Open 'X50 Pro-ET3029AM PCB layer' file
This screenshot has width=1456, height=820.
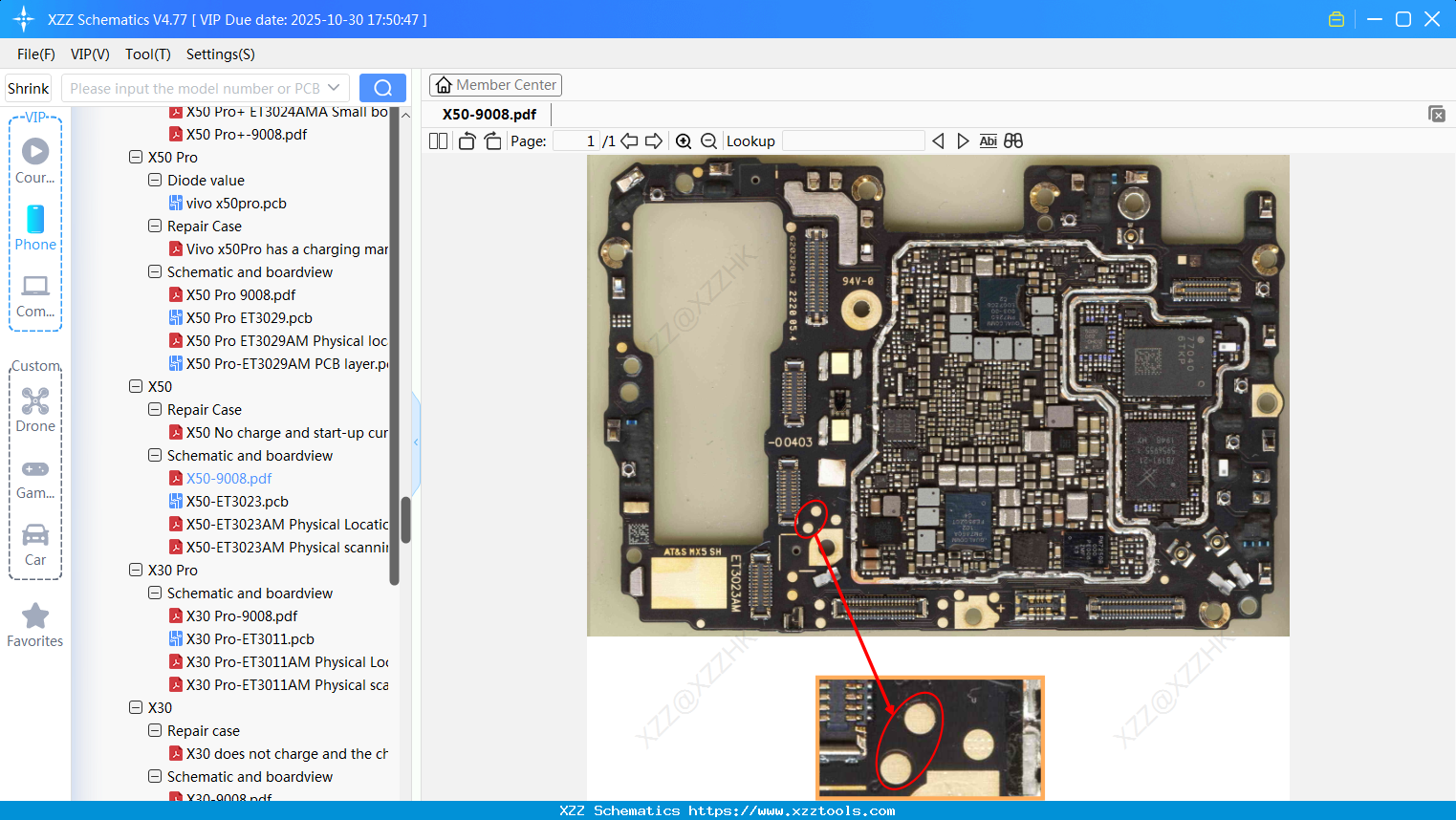(x=287, y=363)
